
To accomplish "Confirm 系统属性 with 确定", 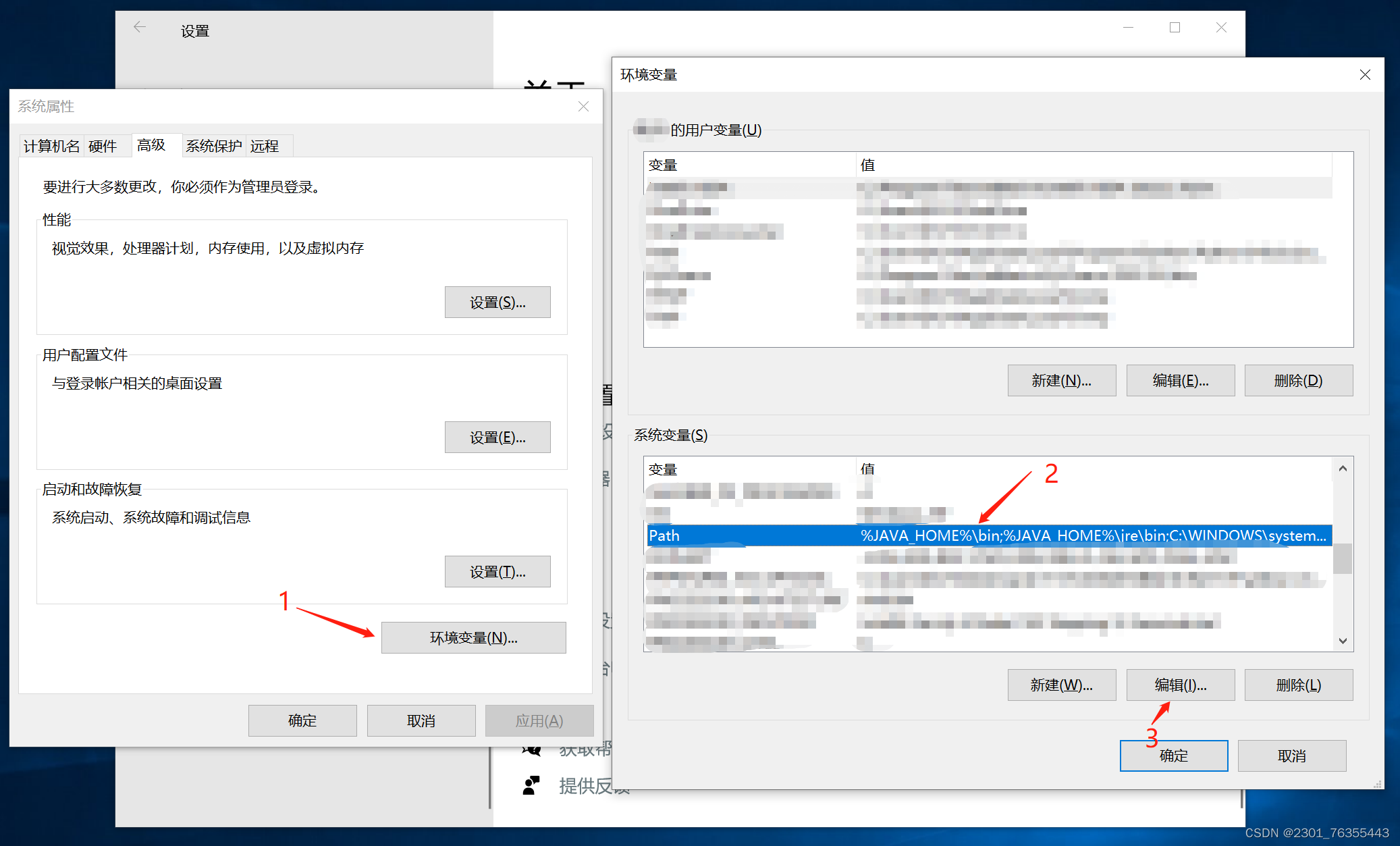I will [302, 720].
